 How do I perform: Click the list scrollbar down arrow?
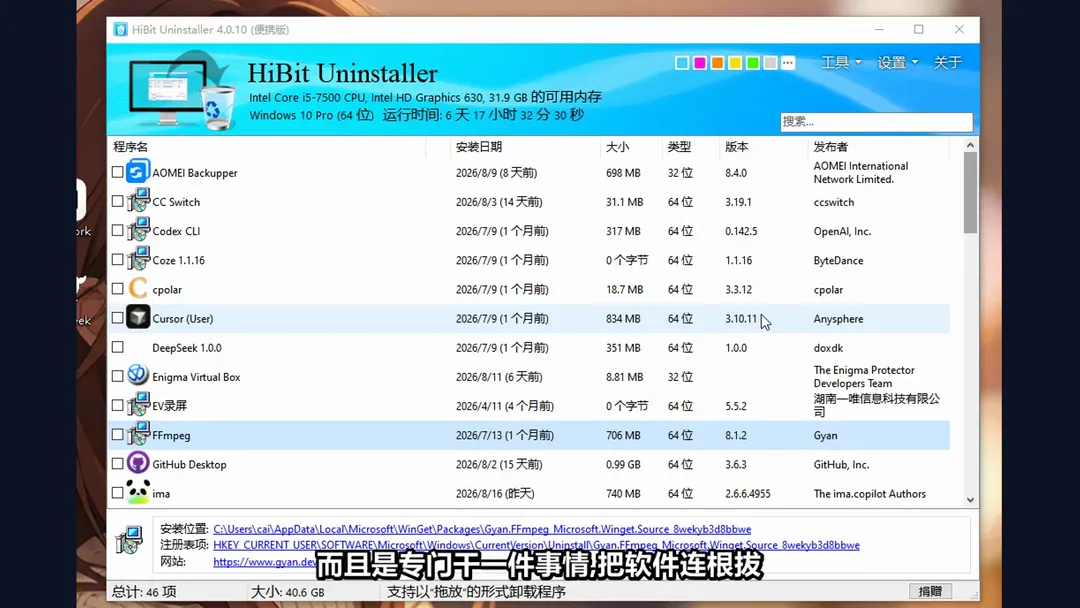(970, 500)
